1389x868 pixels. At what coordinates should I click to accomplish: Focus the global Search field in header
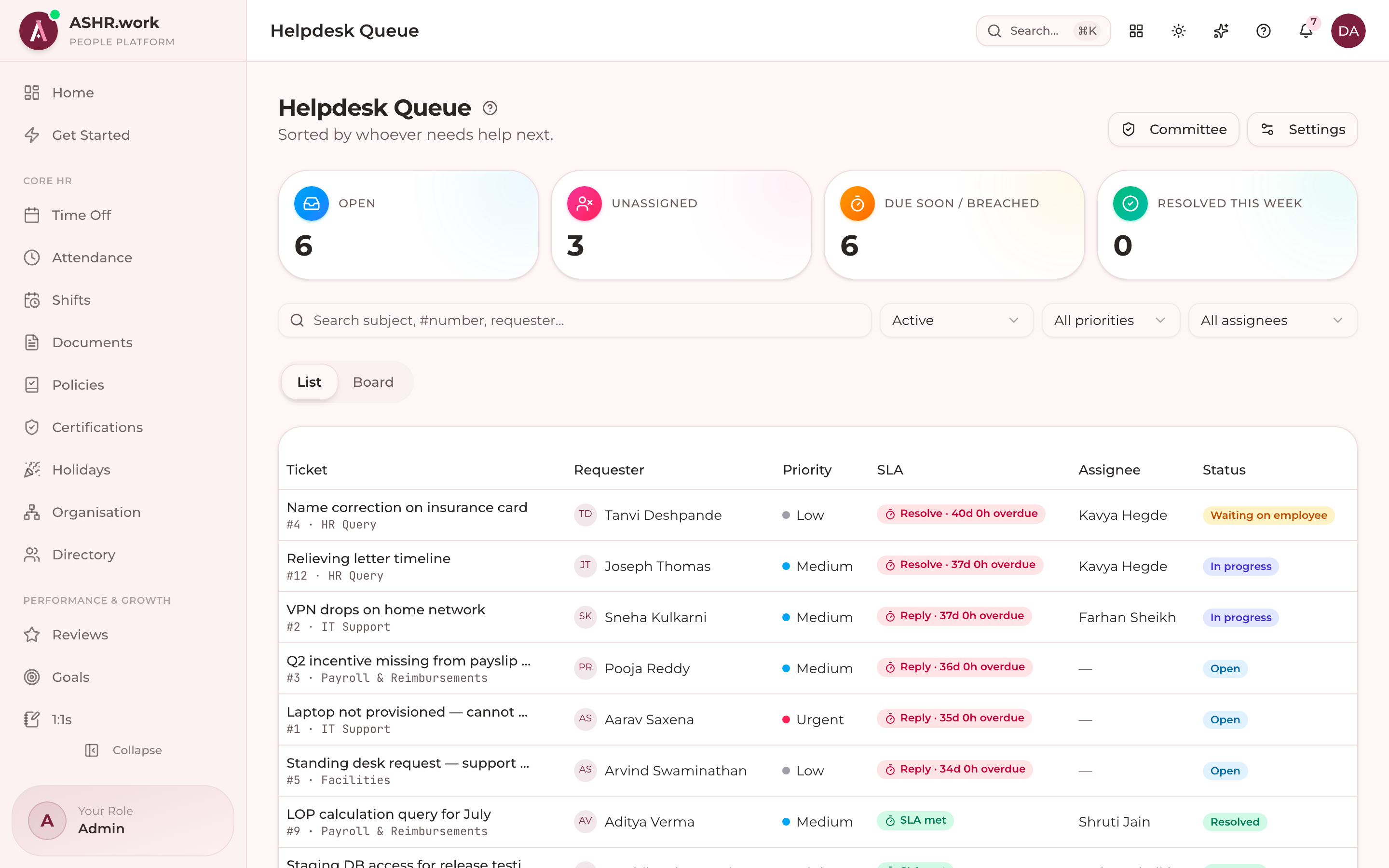(1044, 31)
